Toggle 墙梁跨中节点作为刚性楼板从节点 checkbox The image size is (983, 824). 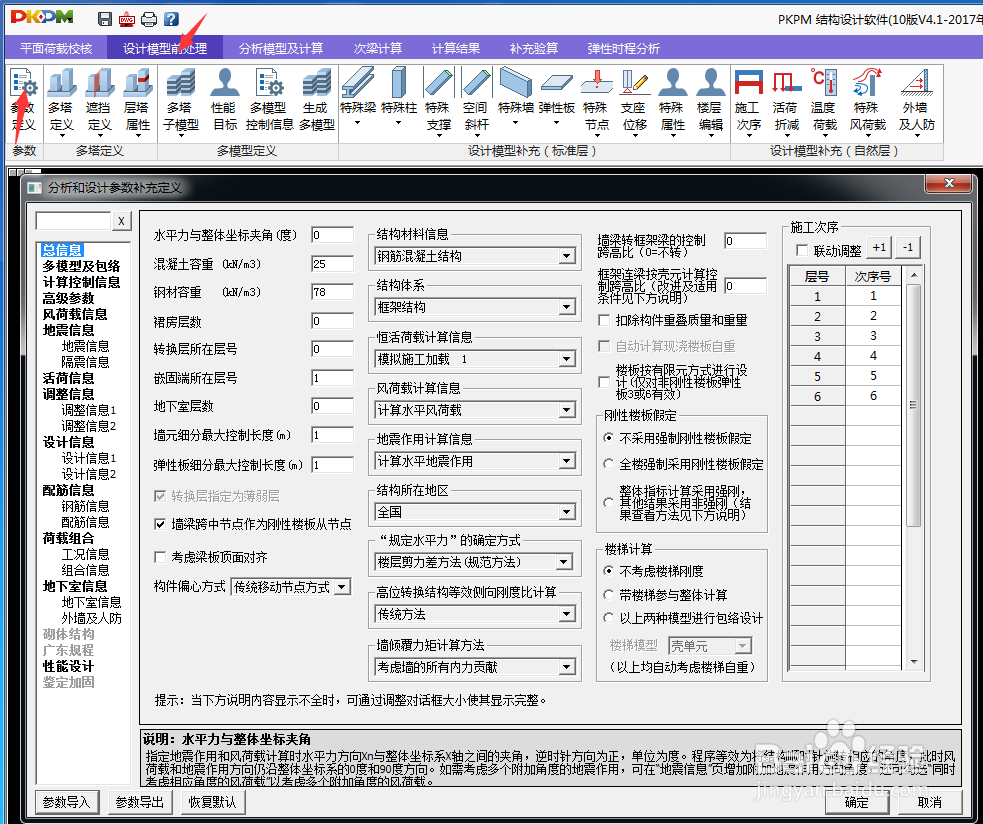click(x=160, y=524)
